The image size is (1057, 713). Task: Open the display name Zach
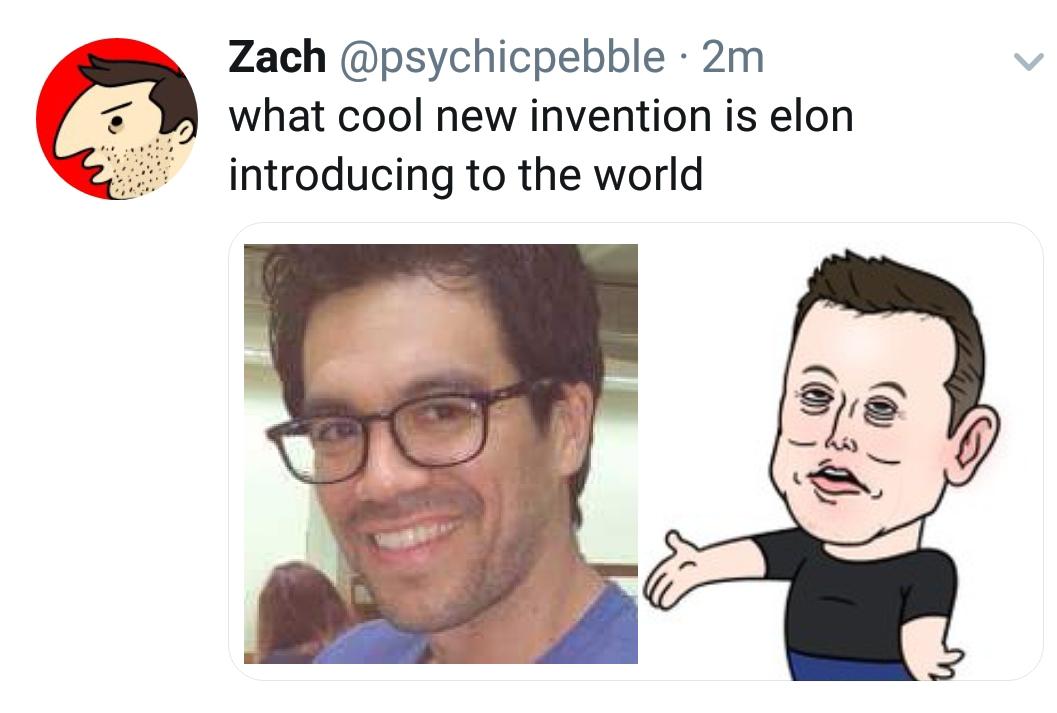click(x=277, y=57)
